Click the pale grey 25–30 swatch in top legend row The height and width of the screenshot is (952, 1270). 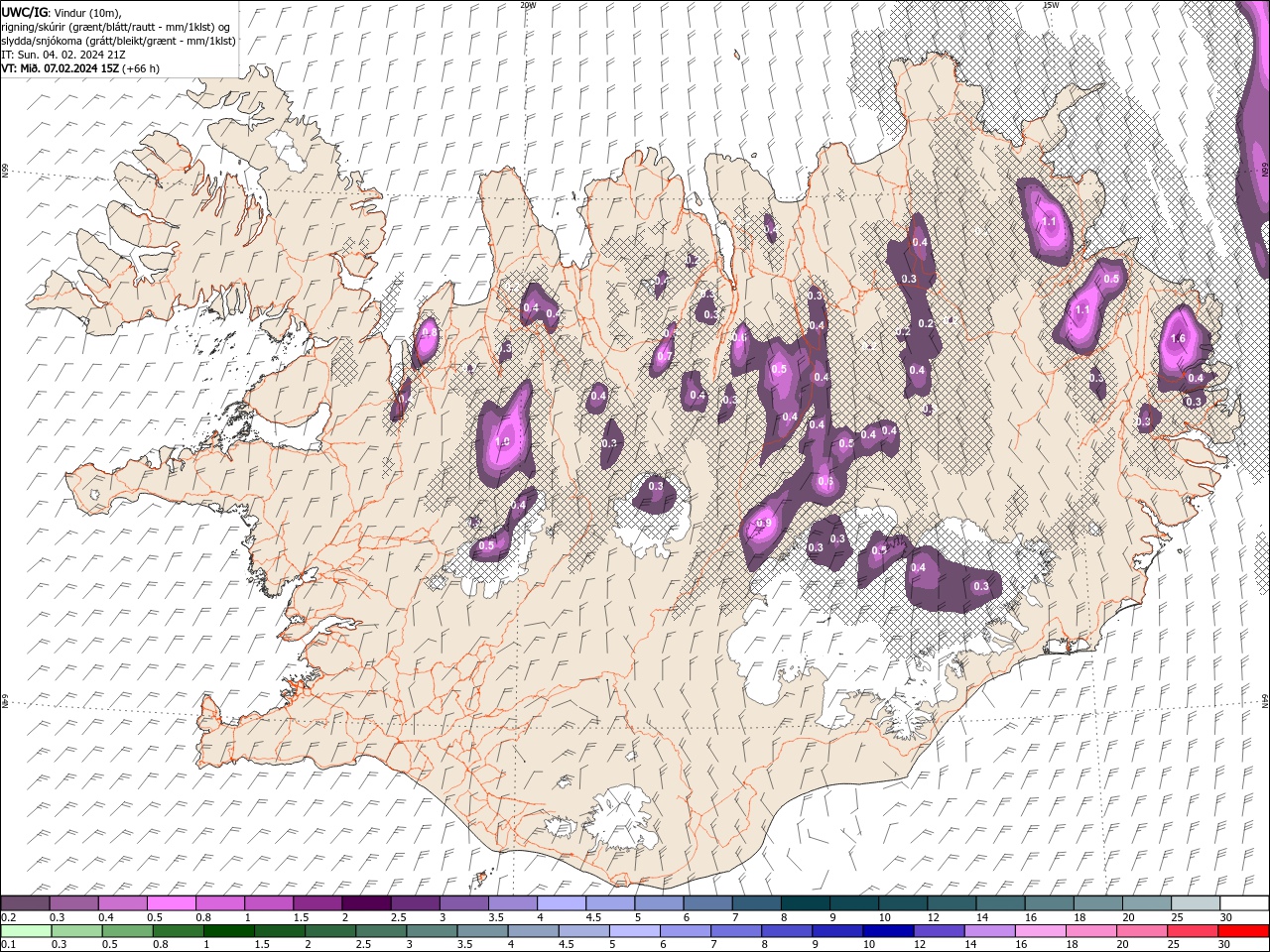(1196, 903)
